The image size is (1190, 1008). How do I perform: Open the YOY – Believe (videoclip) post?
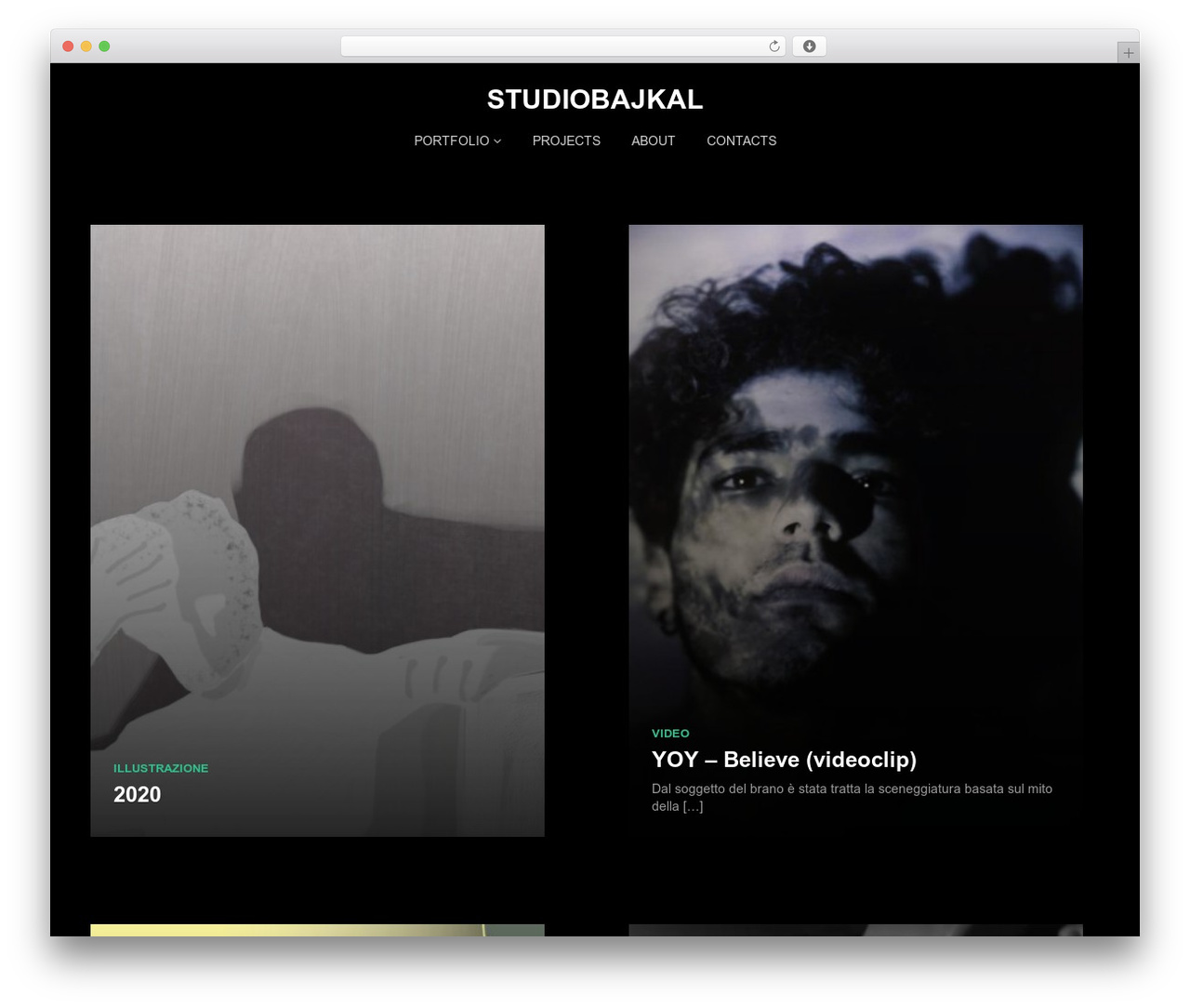[x=784, y=760]
